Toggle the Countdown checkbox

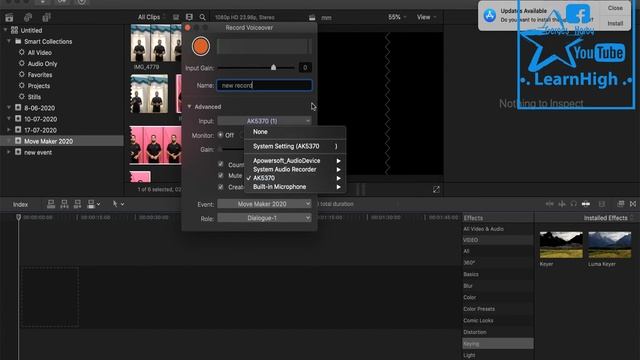pyautogui.click(x=220, y=164)
